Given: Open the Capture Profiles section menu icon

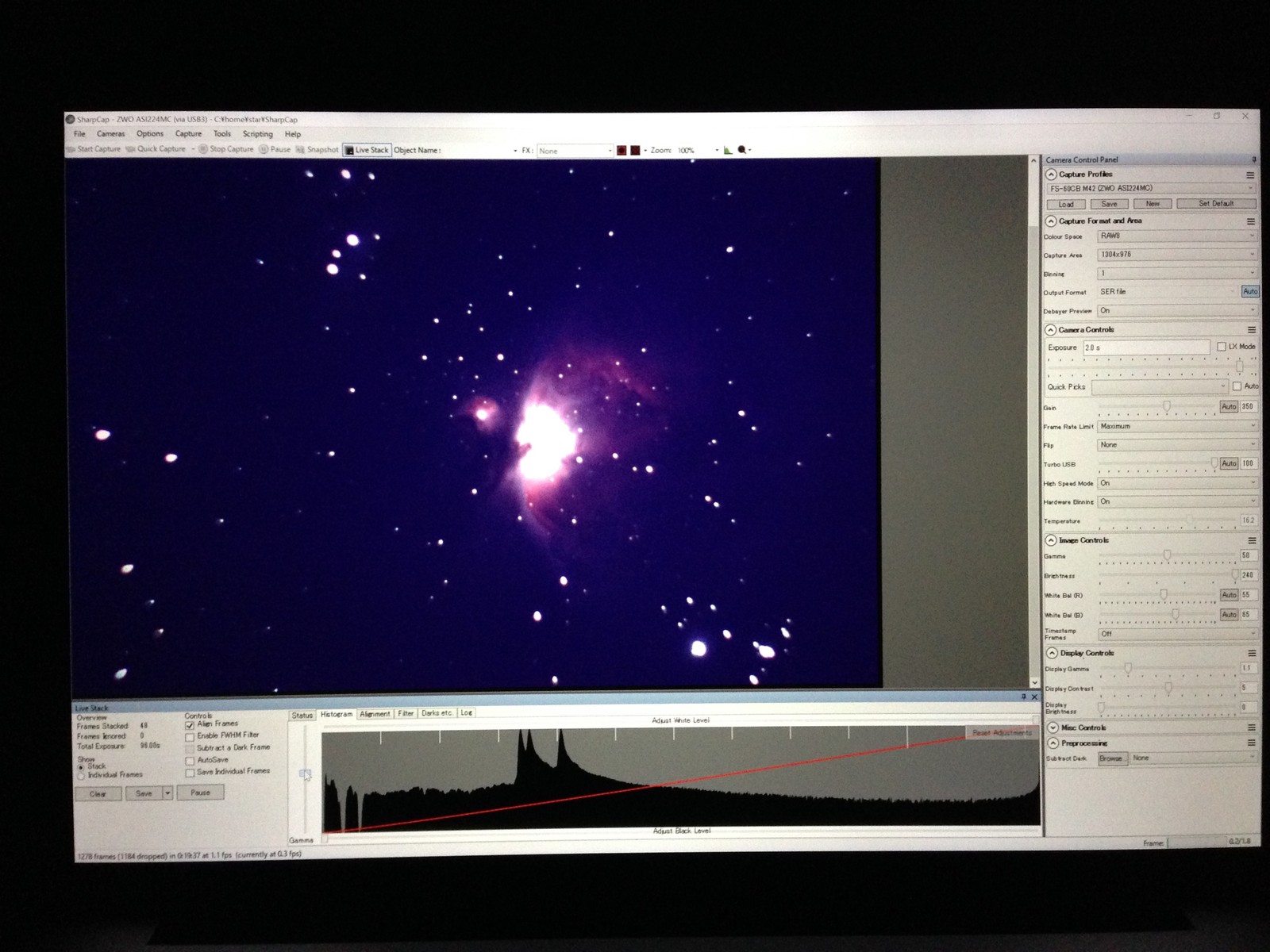Looking at the screenshot, I should 1250,175.
